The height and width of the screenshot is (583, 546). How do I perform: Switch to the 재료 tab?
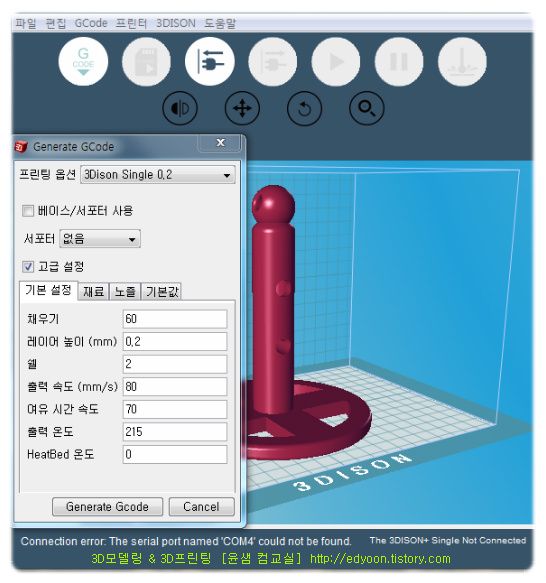pos(93,292)
